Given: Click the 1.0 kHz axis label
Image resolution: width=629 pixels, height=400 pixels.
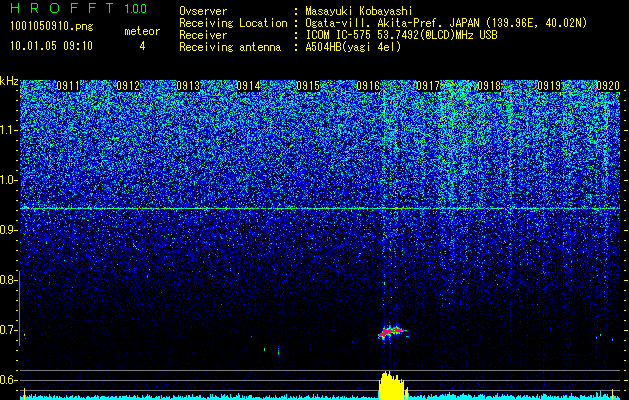Looking at the screenshot, I should tap(8, 180).
